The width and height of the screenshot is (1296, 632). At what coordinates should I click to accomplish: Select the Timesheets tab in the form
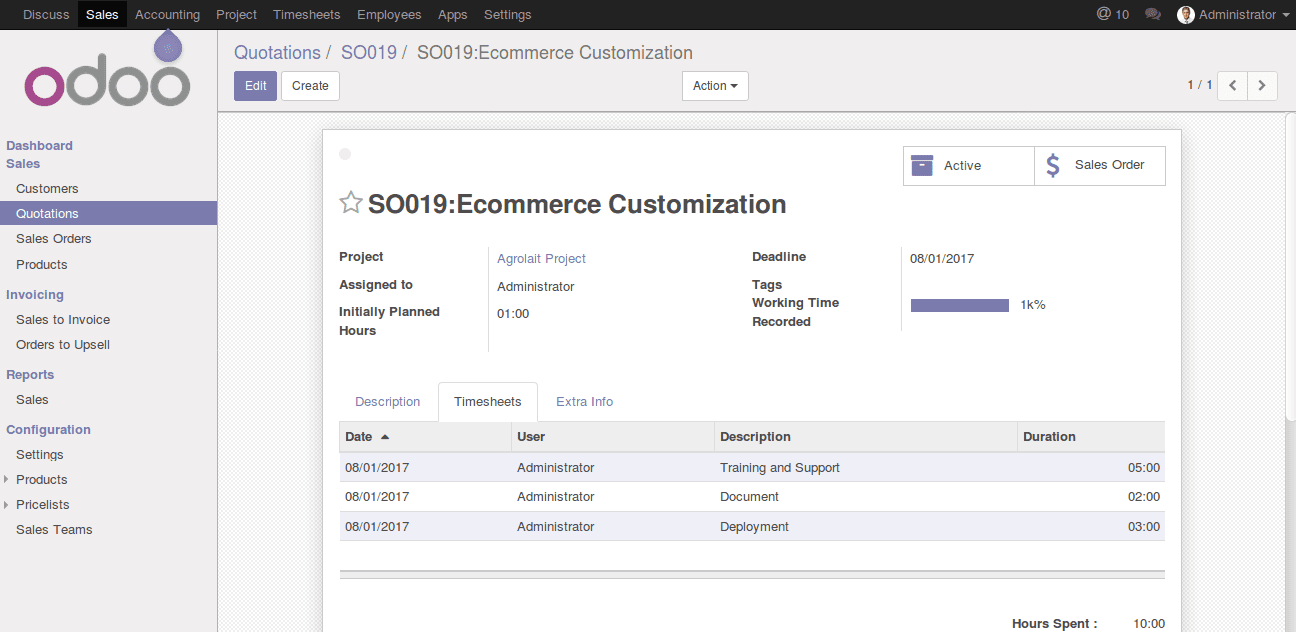tap(488, 402)
